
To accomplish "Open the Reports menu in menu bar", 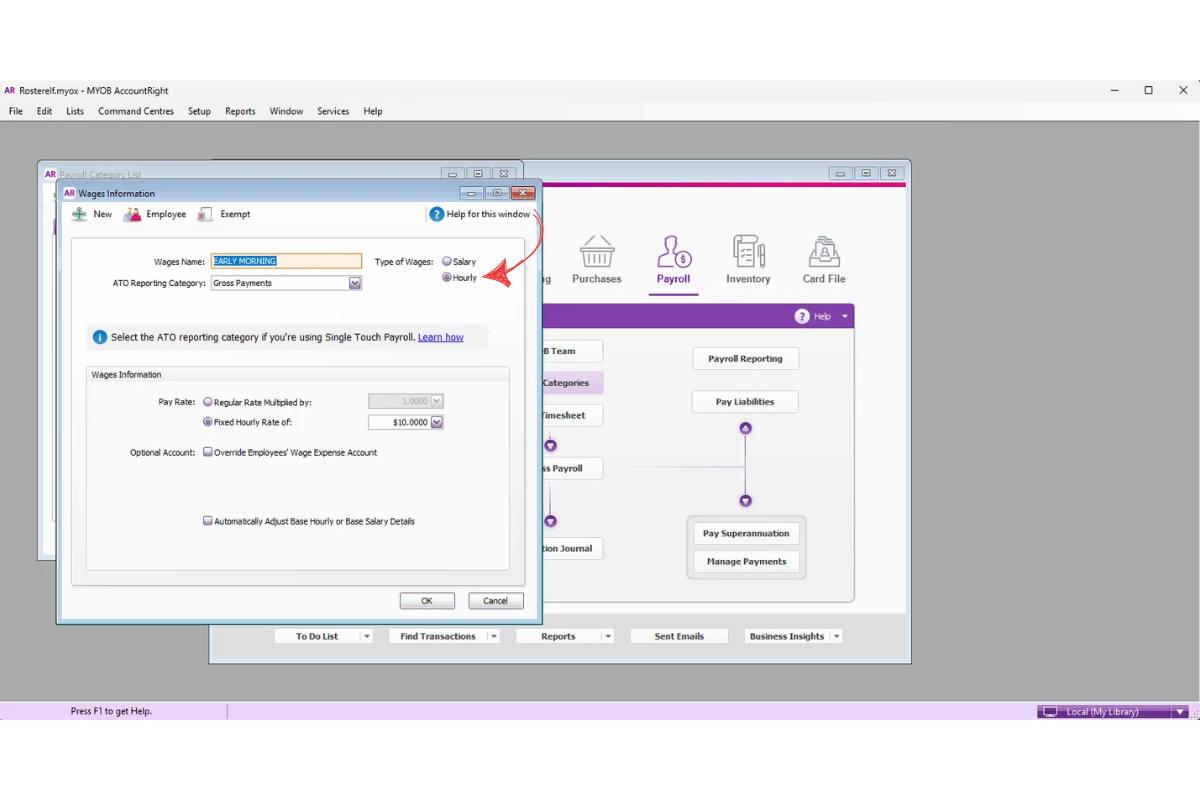I will click(240, 111).
